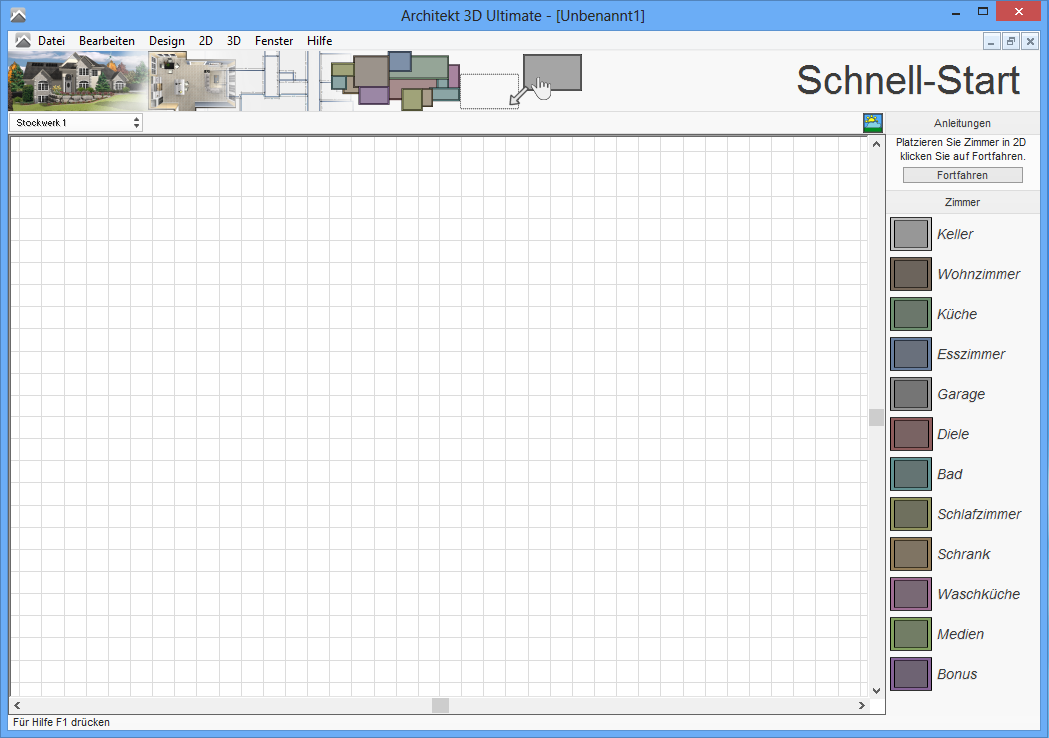
Task: Pick the Waschküche room icon
Action: (911, 594)
